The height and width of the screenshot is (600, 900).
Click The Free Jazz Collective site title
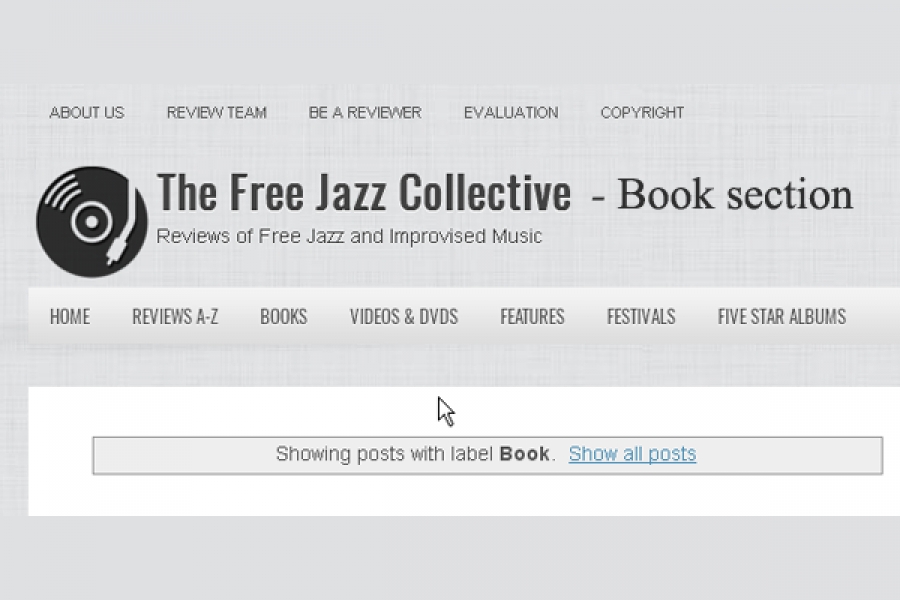(x=364, y=192)
